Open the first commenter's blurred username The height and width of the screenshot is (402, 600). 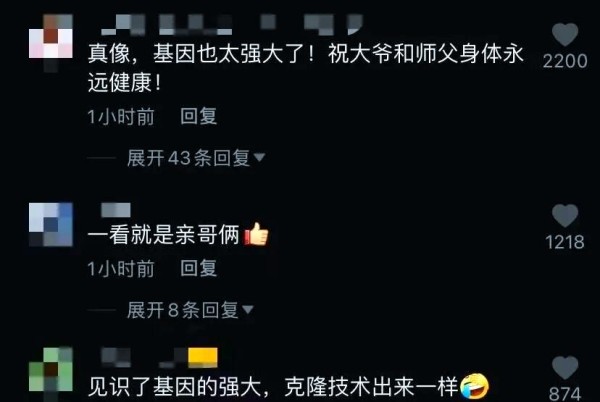(232, 24)
